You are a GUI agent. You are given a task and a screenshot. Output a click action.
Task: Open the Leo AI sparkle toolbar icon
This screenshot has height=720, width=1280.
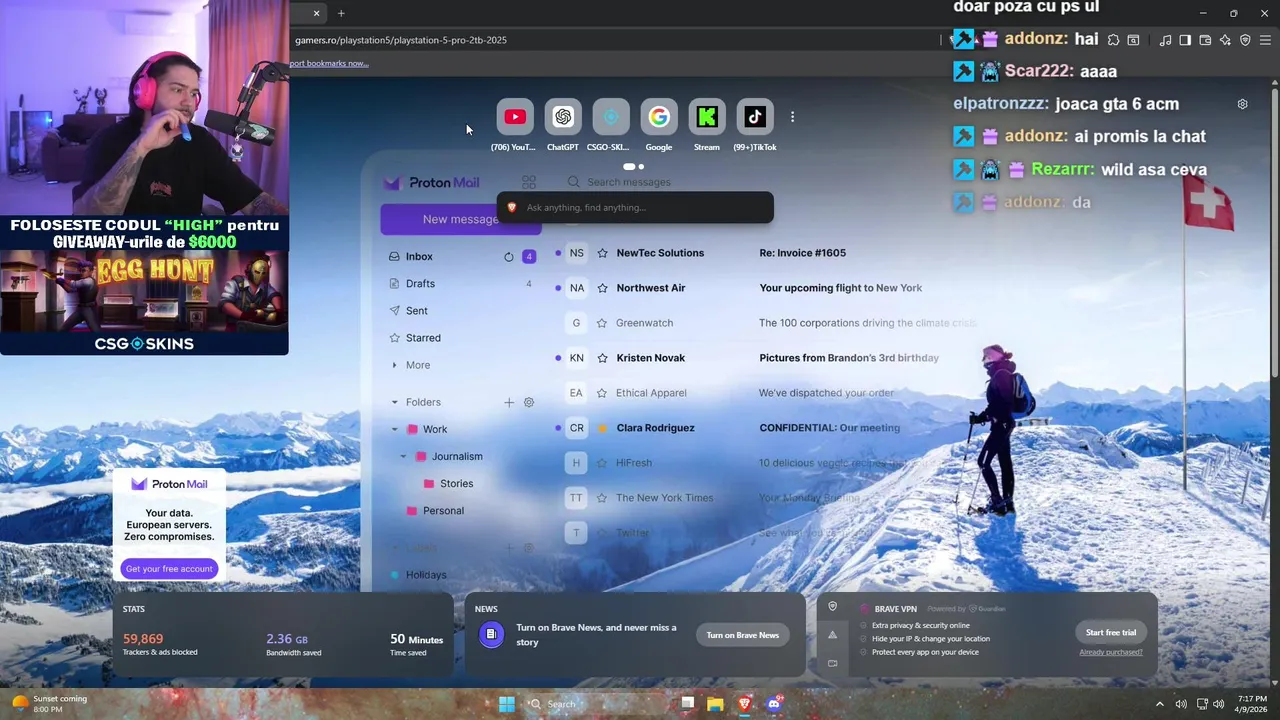pos(1225,40)
